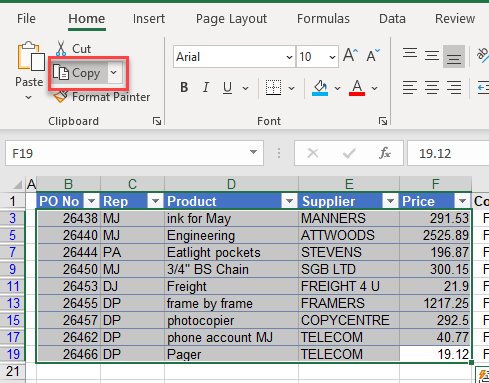Switch to the Page Layout tab
The height and width of the screenshot is (383, 489).
point(231,19)
